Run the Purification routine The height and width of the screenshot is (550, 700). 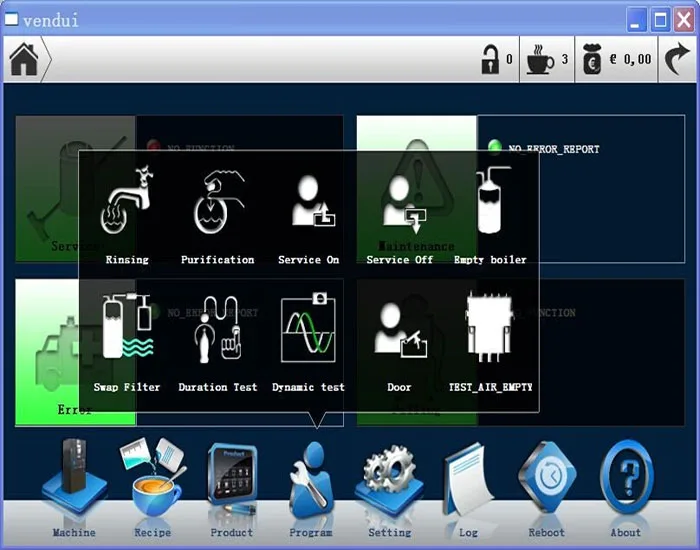point(217,206)
